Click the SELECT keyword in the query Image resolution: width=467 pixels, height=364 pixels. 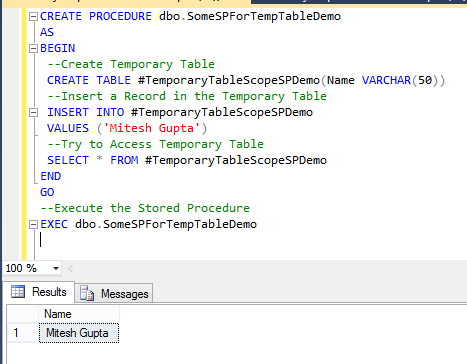68,160
